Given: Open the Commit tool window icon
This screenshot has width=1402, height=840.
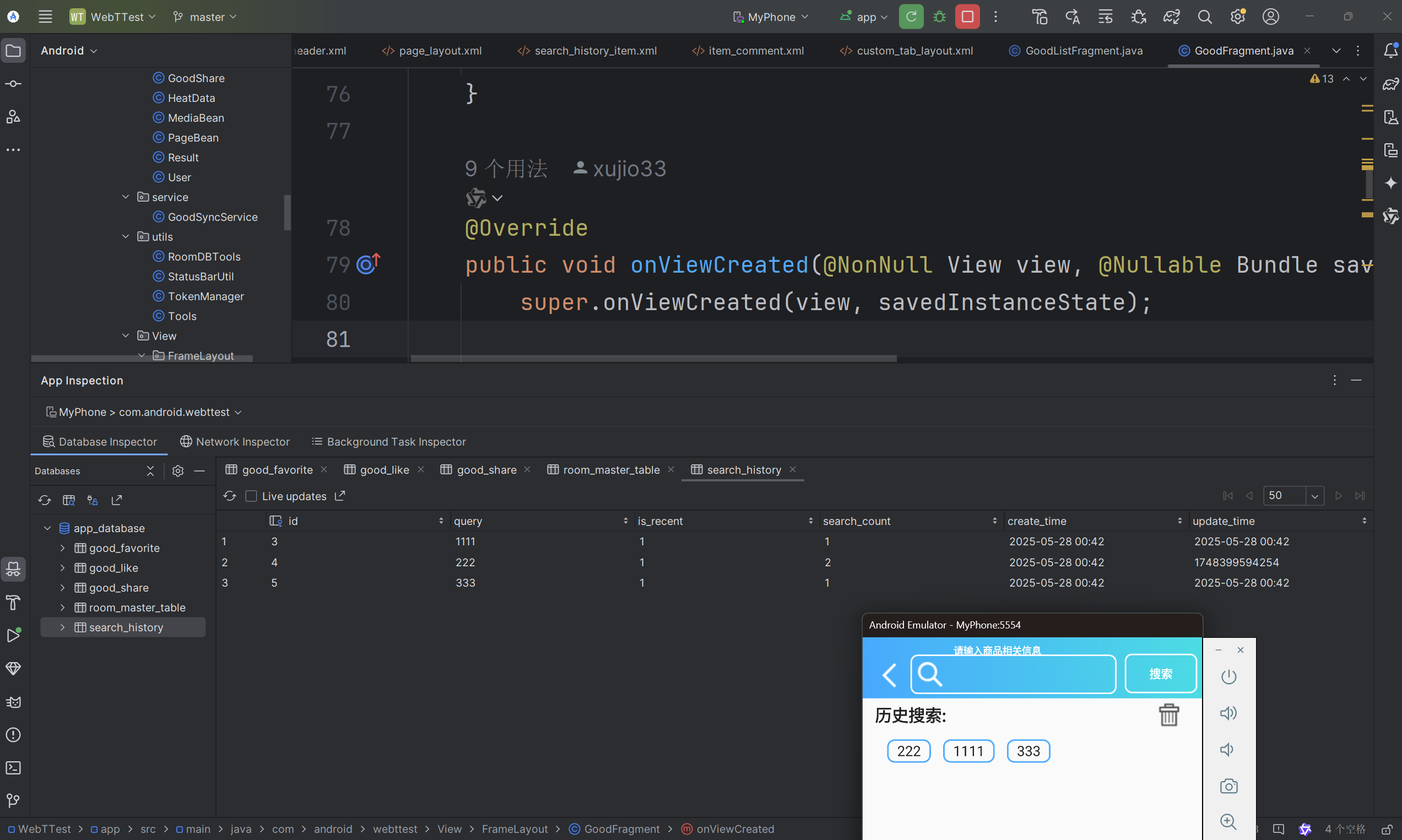Looking at the screenshot, I should coord(13,84).
